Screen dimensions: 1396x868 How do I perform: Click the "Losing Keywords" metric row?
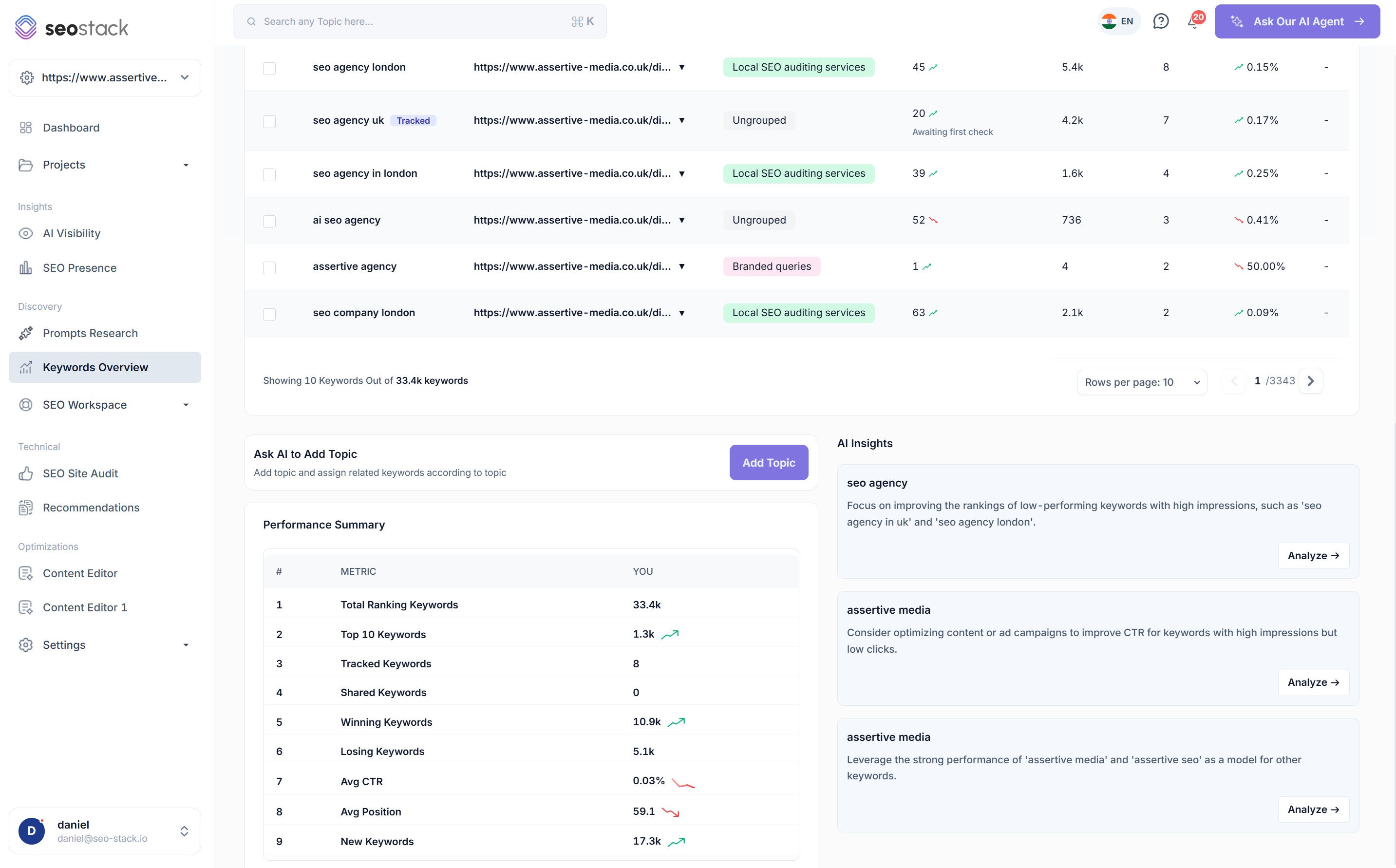[x=531, y=751]
